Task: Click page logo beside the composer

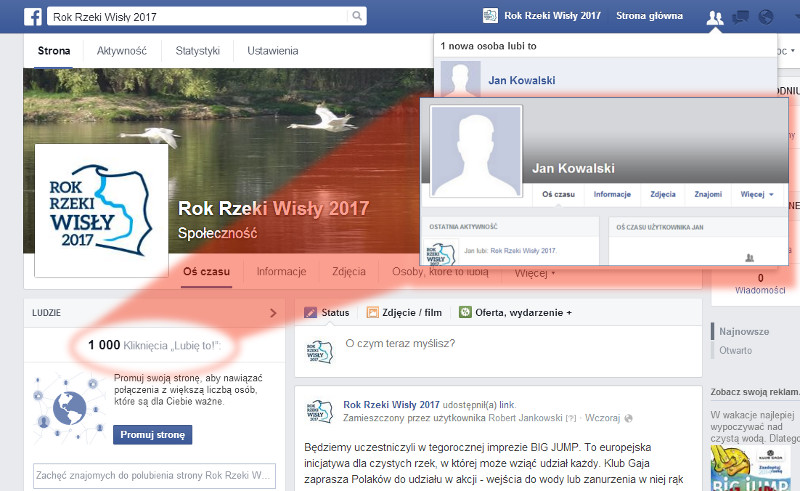Action: tap(319, 352)
